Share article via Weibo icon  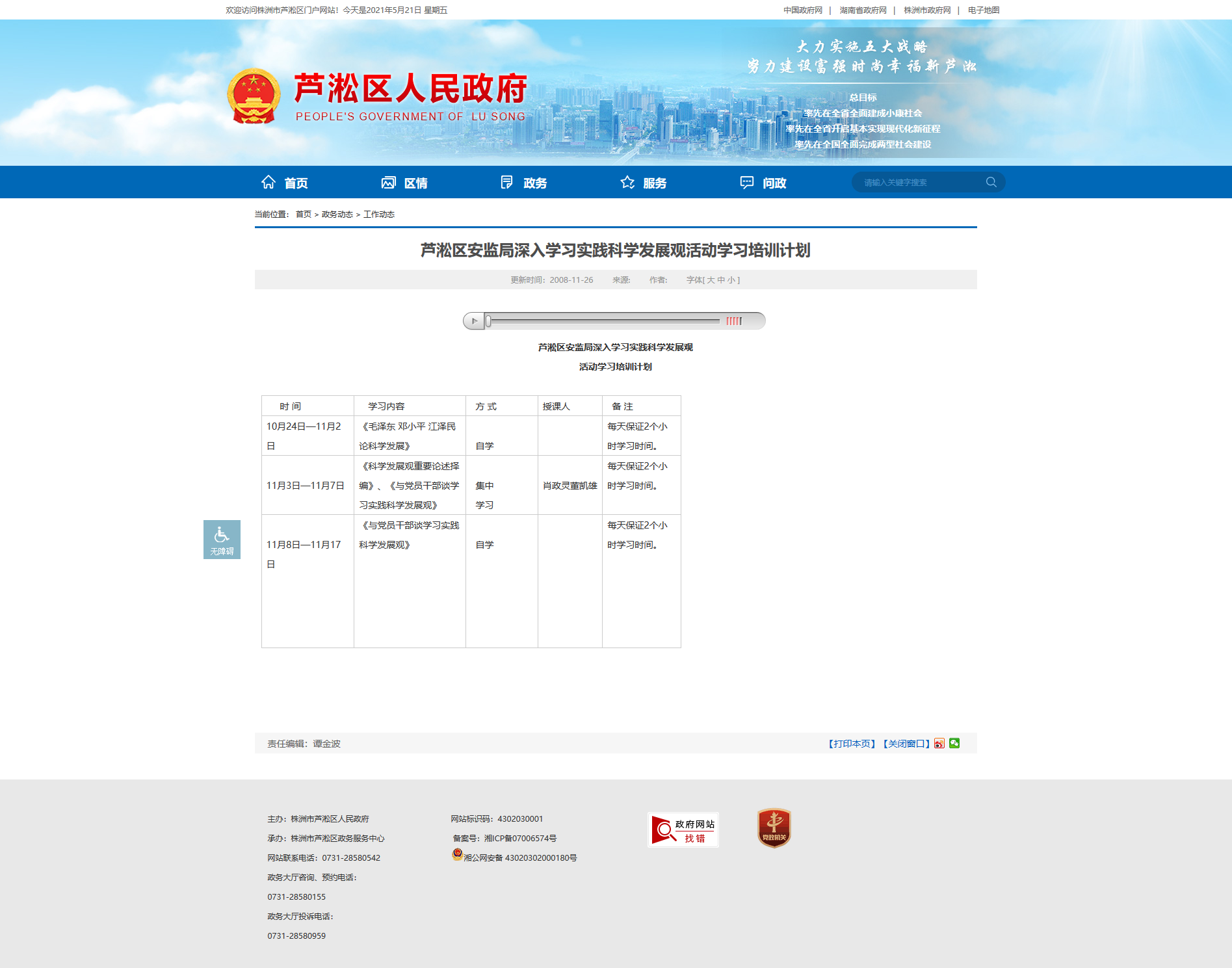[x=939, y=744]
